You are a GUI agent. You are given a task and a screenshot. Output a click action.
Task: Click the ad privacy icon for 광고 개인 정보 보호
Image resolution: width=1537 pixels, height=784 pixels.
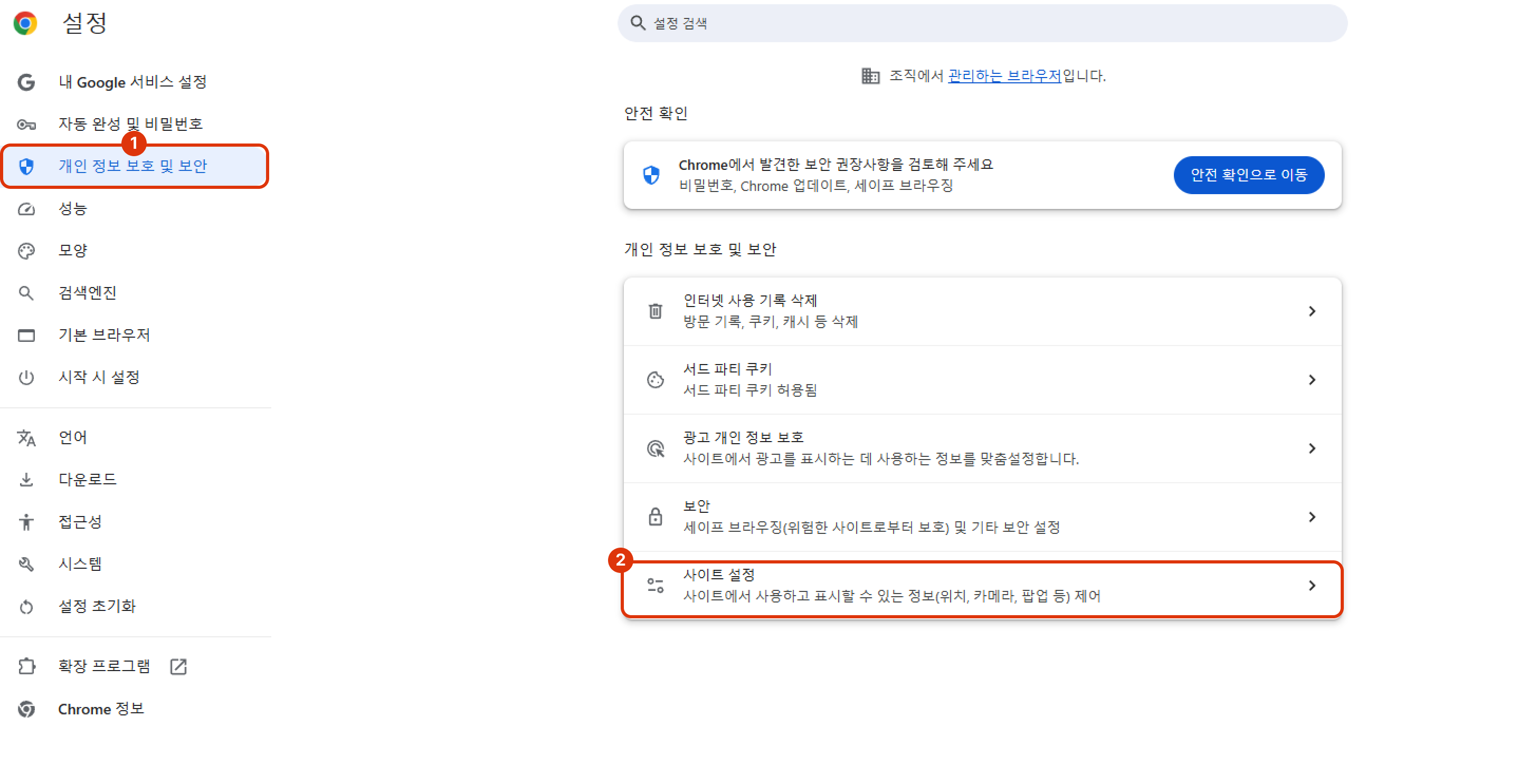point(655,448)
